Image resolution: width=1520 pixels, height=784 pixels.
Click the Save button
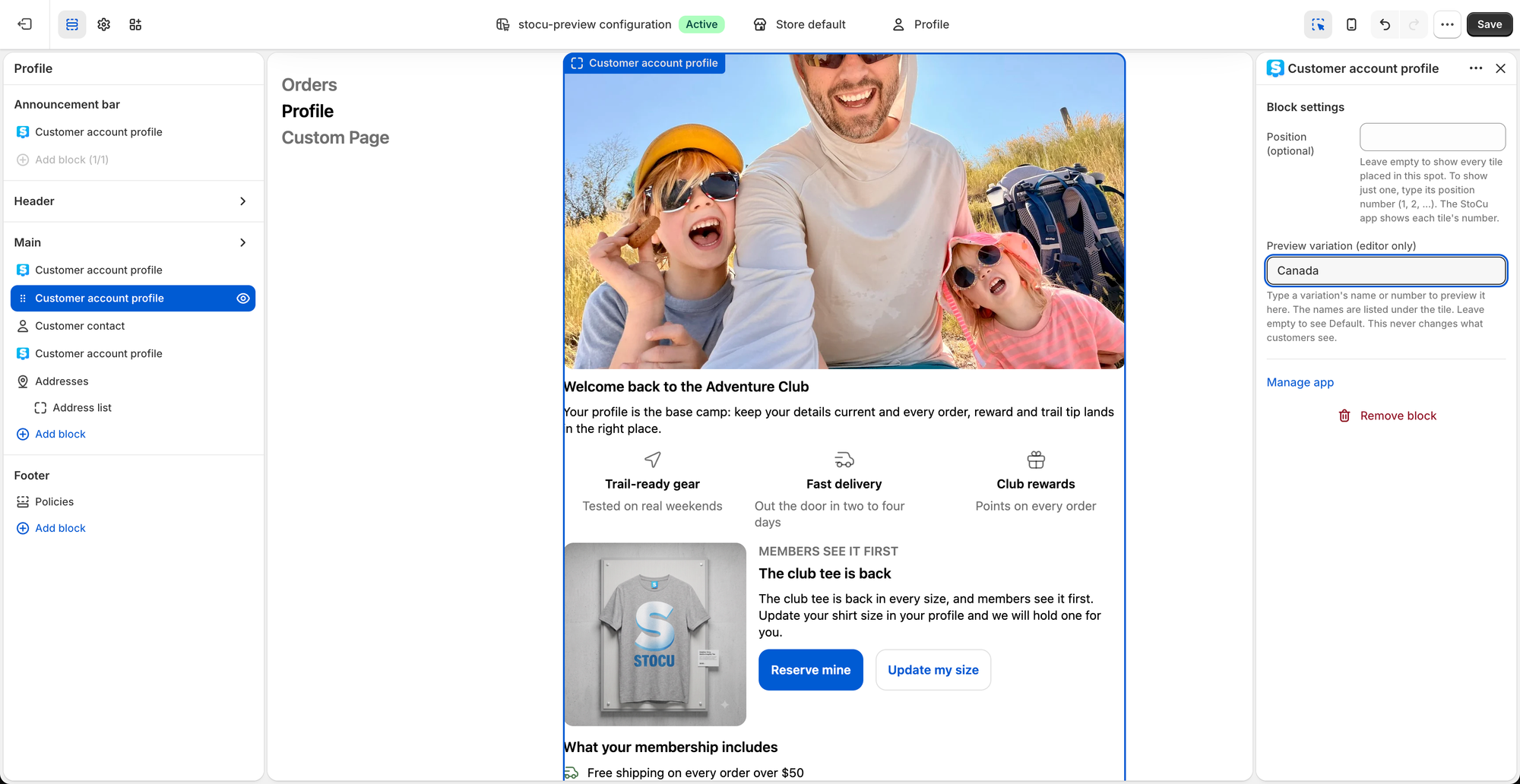pos(1489,24)
